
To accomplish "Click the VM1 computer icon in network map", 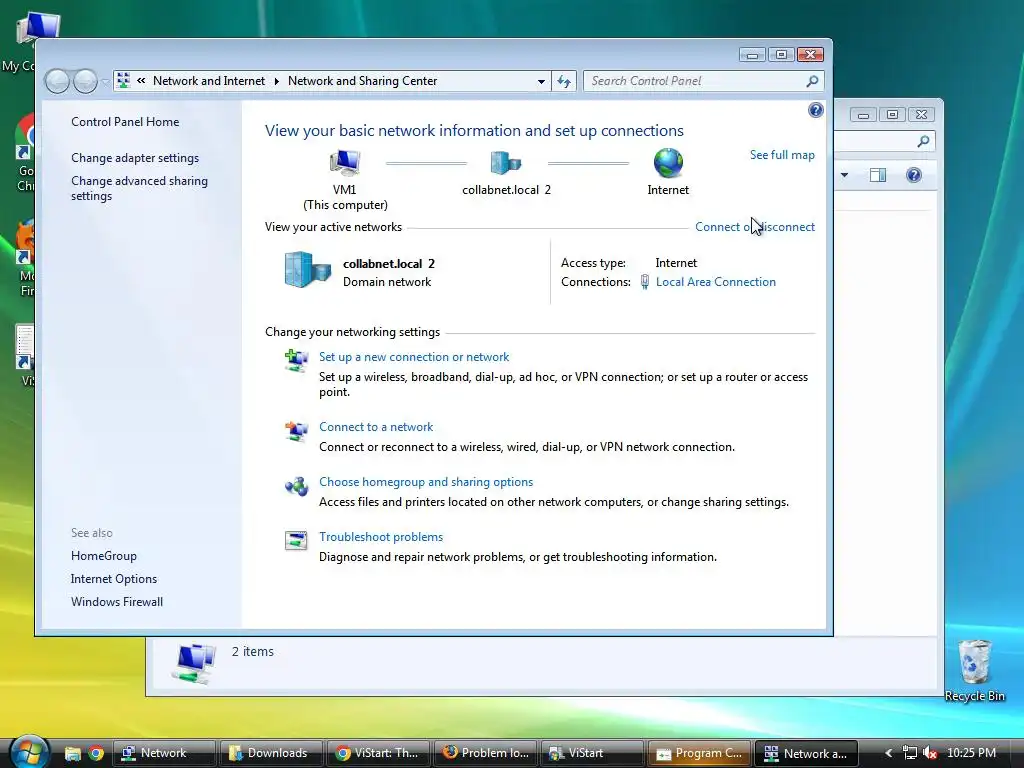I will tap(345, 163).
